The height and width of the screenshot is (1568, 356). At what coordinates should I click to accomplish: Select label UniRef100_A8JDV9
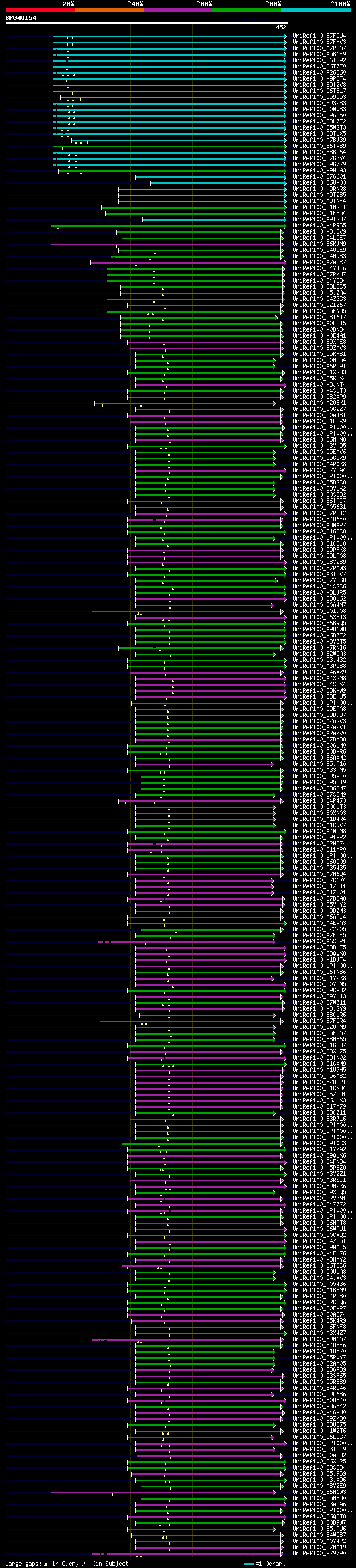(319, 231)
